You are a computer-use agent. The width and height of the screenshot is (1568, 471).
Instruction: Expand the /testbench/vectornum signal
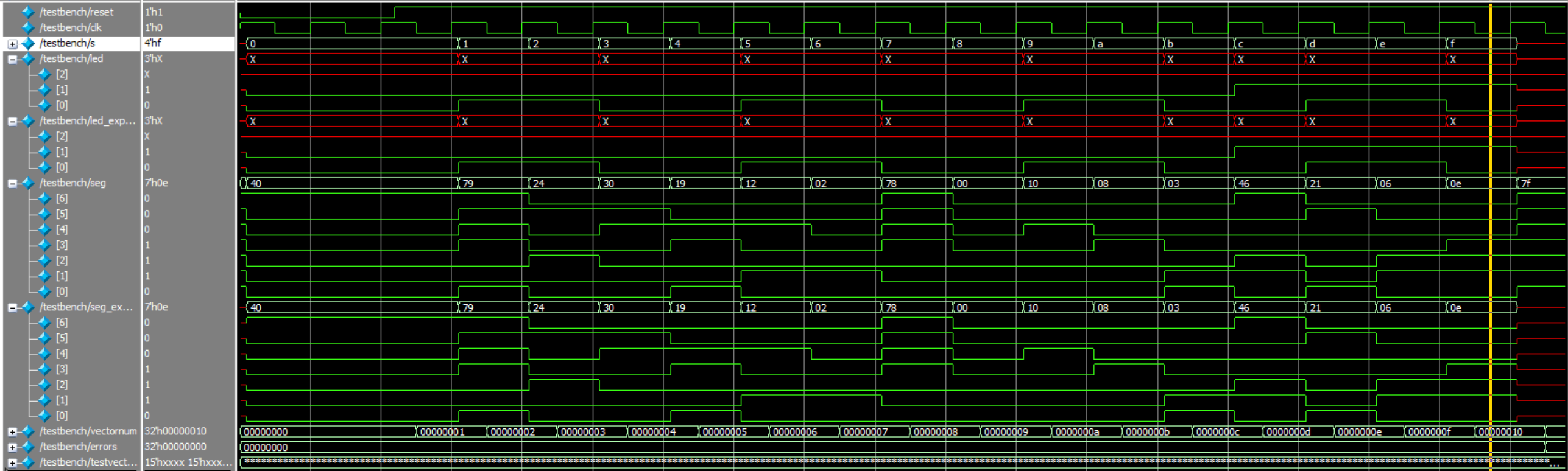12,431
